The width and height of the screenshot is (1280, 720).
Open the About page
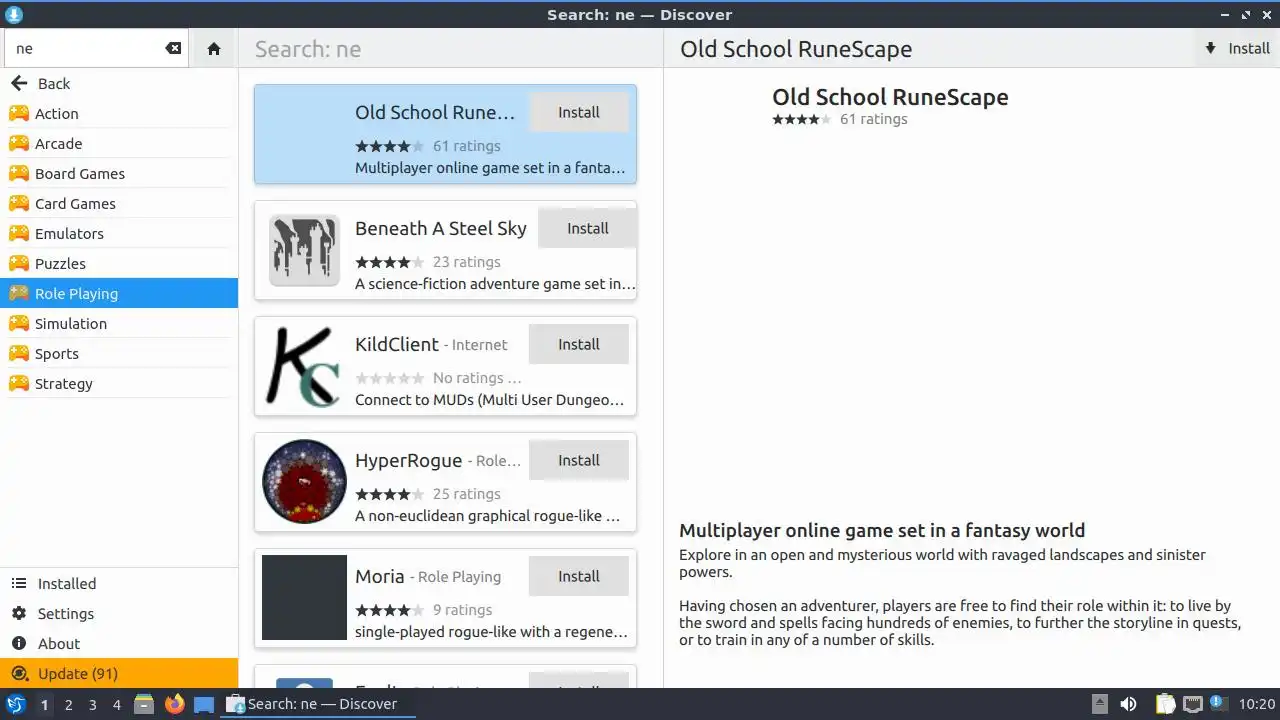119,643
